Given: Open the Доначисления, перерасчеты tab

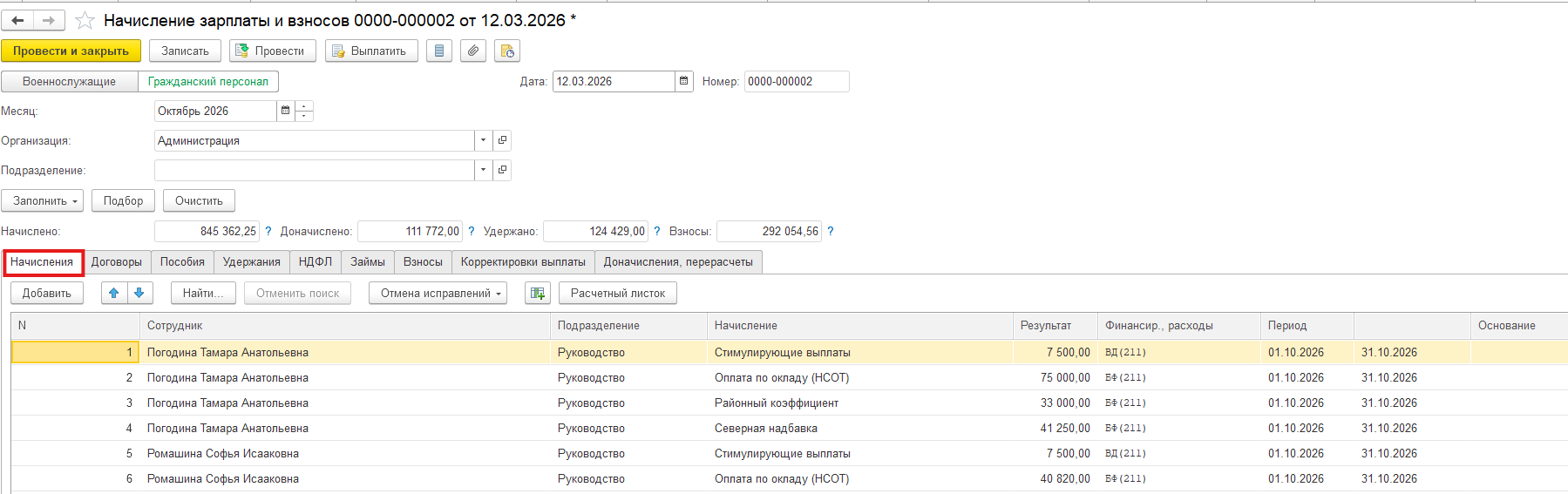Looking at the screenshot, I should pyautogui.click(x=678, y=262).
